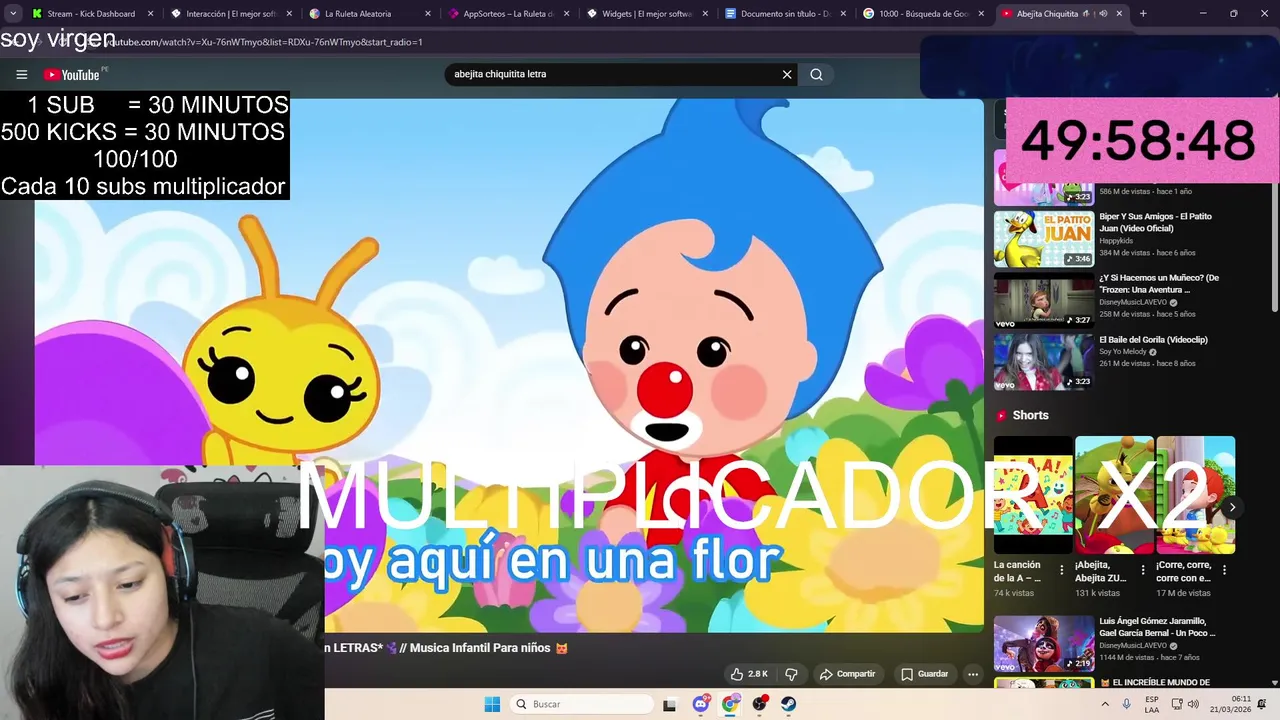Viewport: 1280px width, 720px height.
Task: Show hidden system tray icons
Action: click(x=1105, y=704)
